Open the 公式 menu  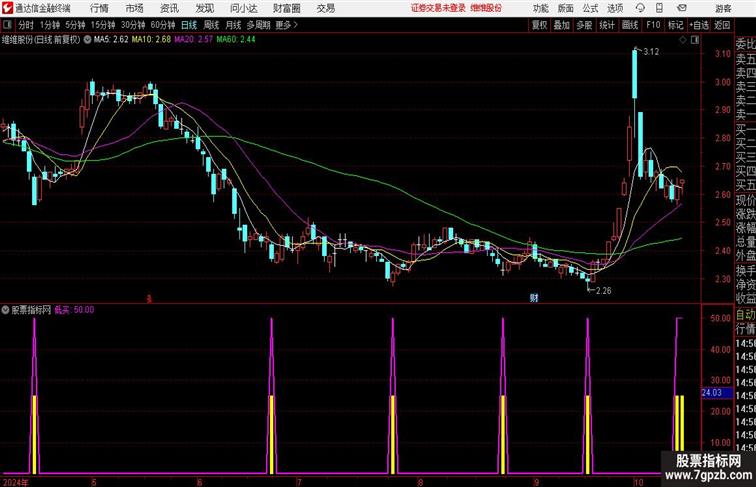pyautogui.click(x=590, y=8)
